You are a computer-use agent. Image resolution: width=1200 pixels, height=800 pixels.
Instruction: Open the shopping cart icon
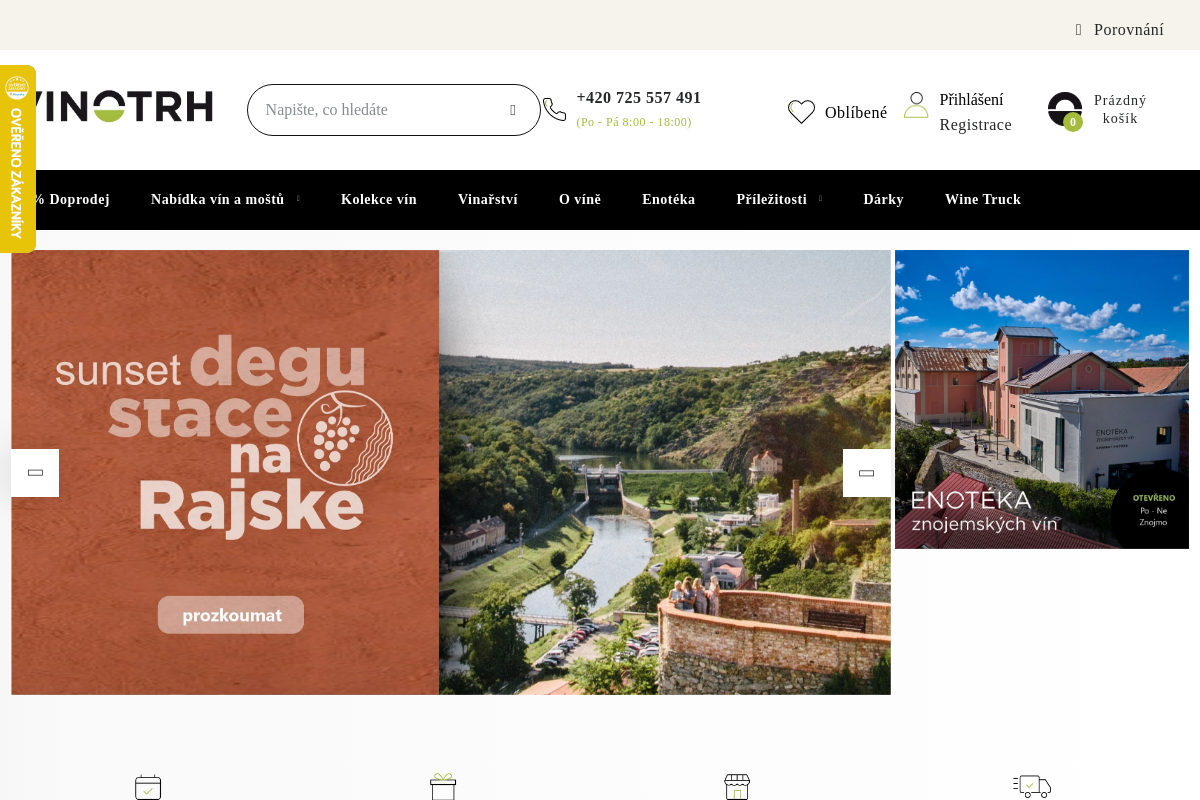pos(1065,110)
